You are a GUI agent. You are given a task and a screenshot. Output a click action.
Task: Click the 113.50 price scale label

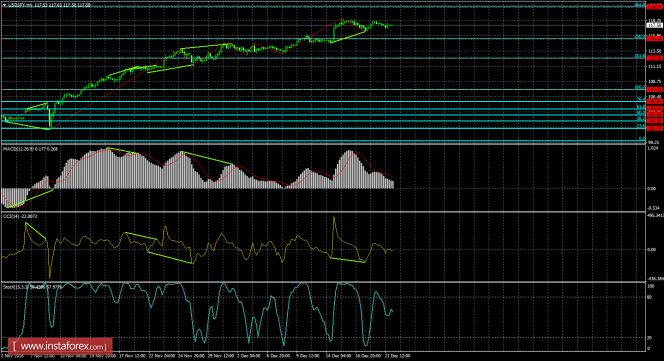point(655,51)
